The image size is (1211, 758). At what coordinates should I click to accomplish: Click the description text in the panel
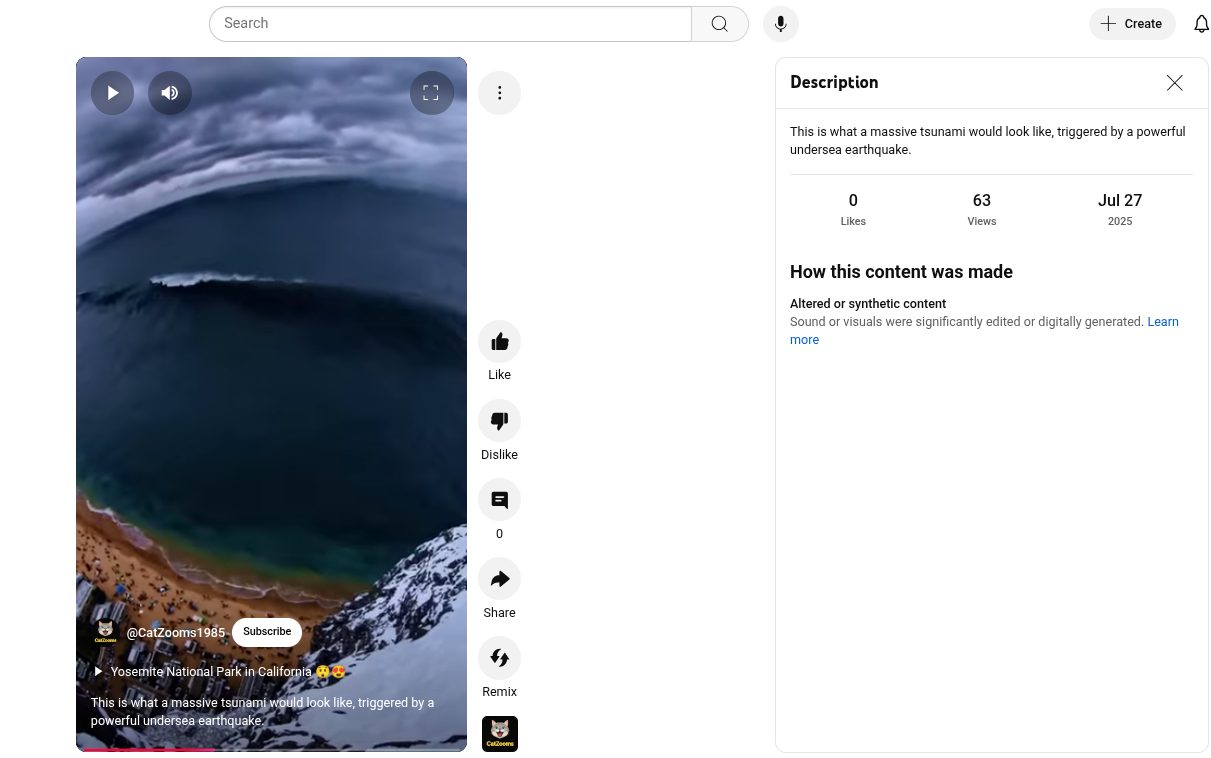click(x=987, y=141)
